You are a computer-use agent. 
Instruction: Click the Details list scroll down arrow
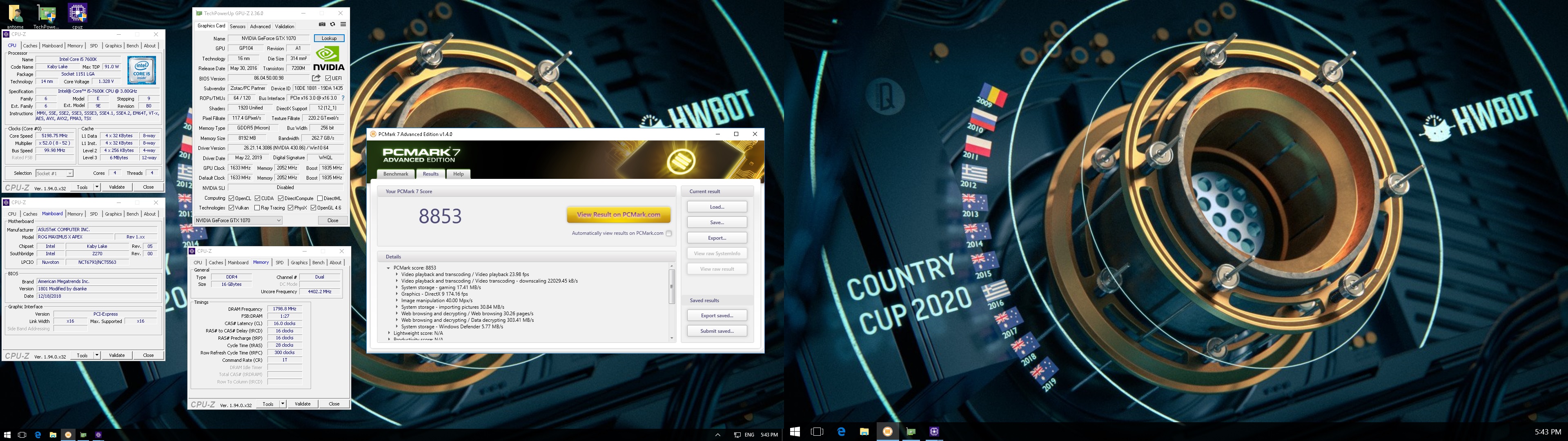(x=672, y=338)
